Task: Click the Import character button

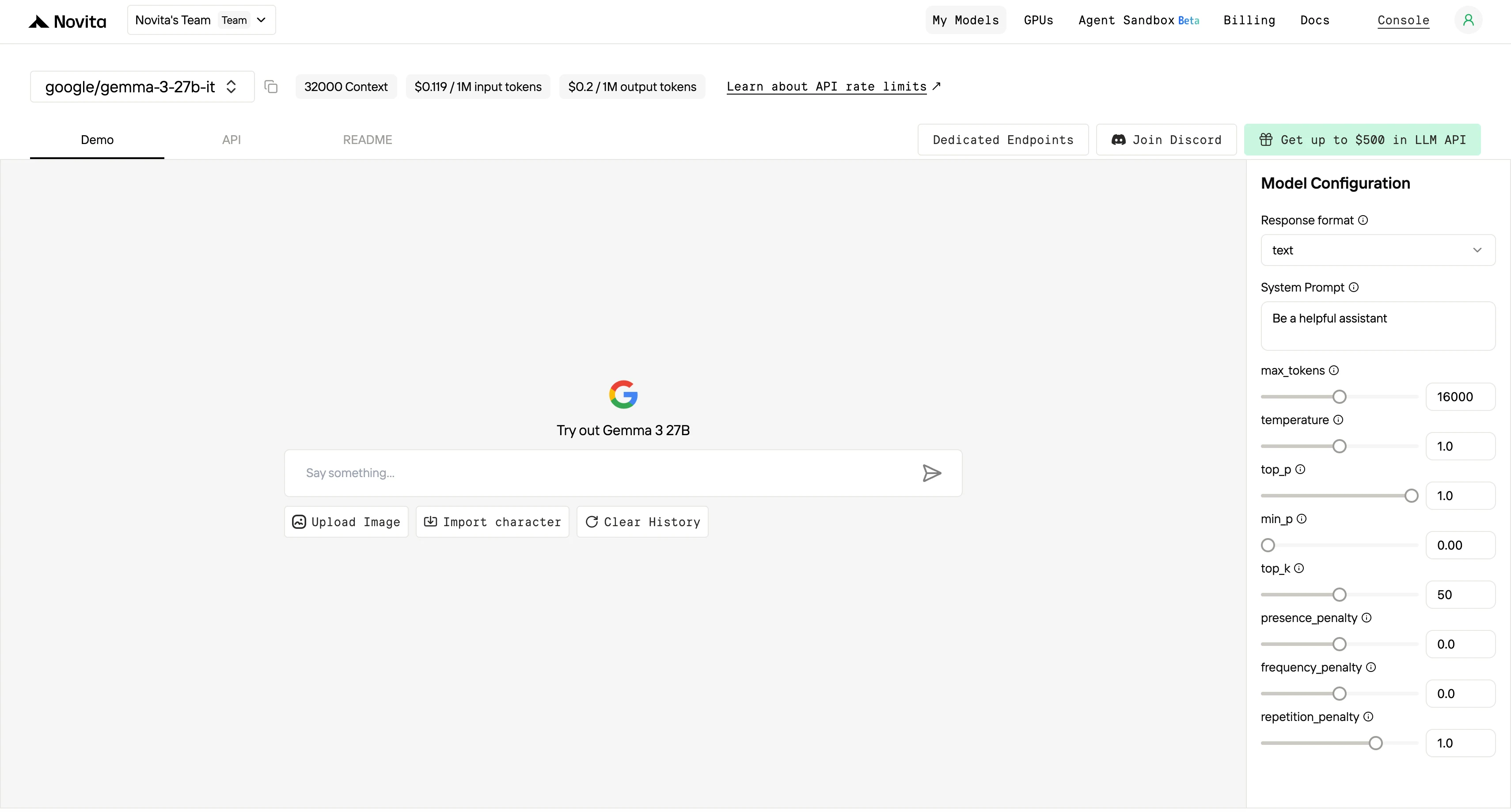Action: 492,522
